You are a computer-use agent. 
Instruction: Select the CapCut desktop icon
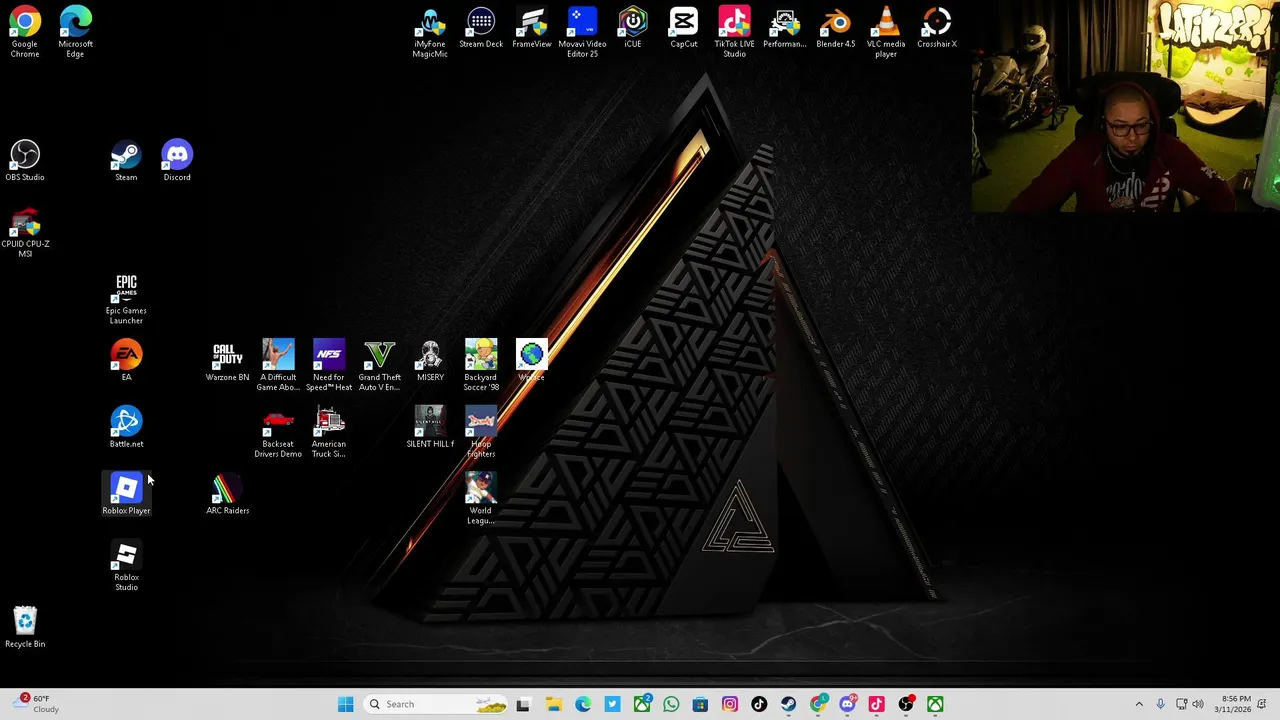(684, 27)
